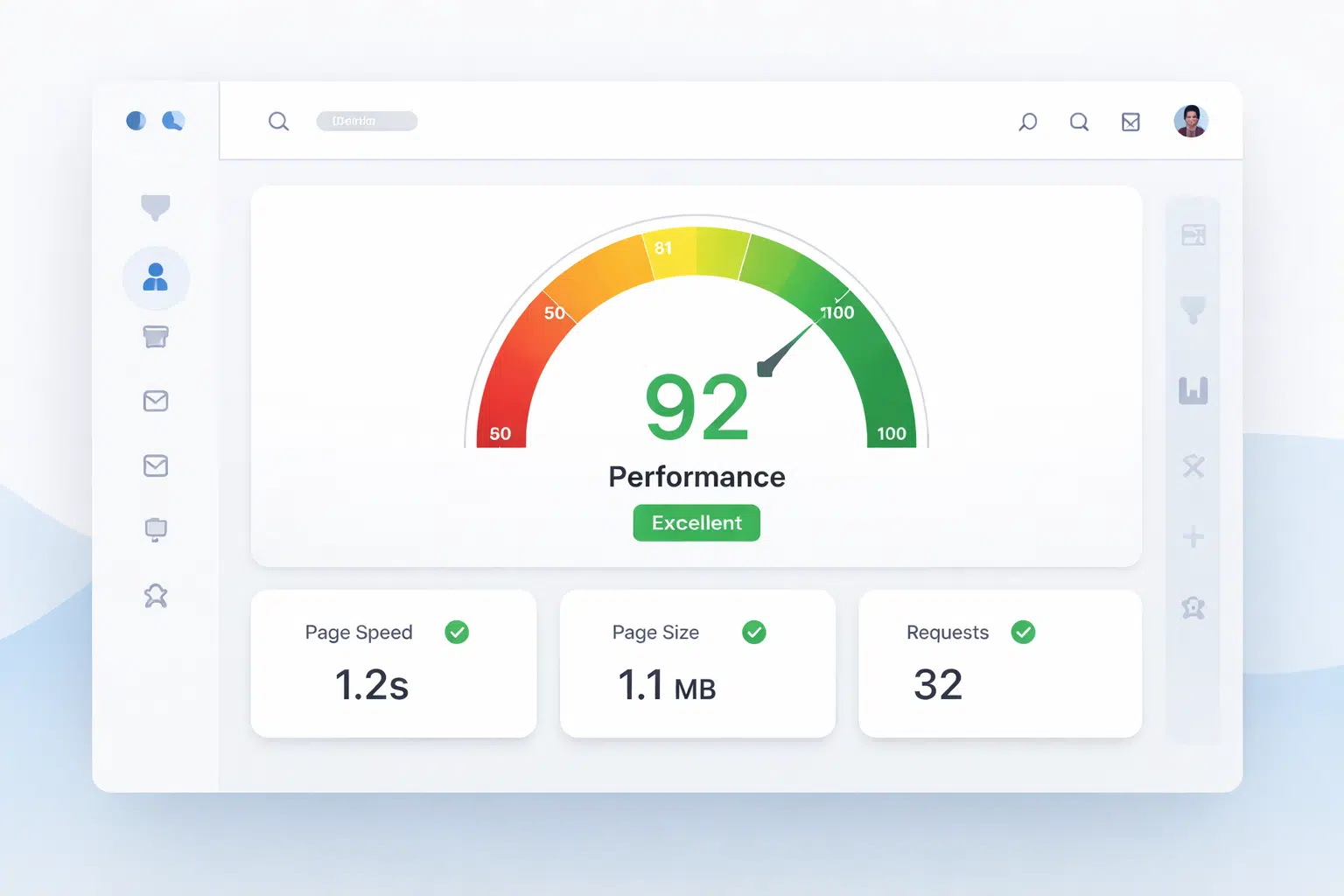Image resolution: width=1344 pixels, height=896 pixels.
Task: Click the gray search pill field in header
Action: pos(367,121)
